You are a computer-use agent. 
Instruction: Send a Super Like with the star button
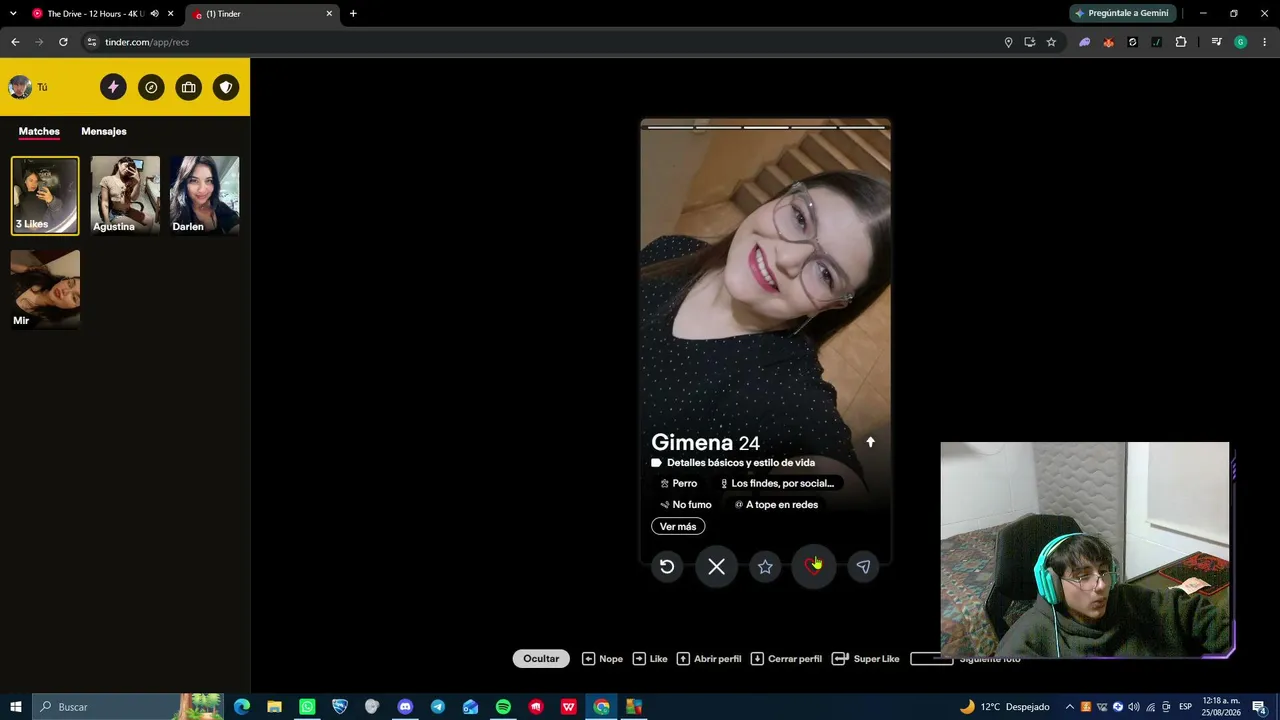(x=765, y=567)
